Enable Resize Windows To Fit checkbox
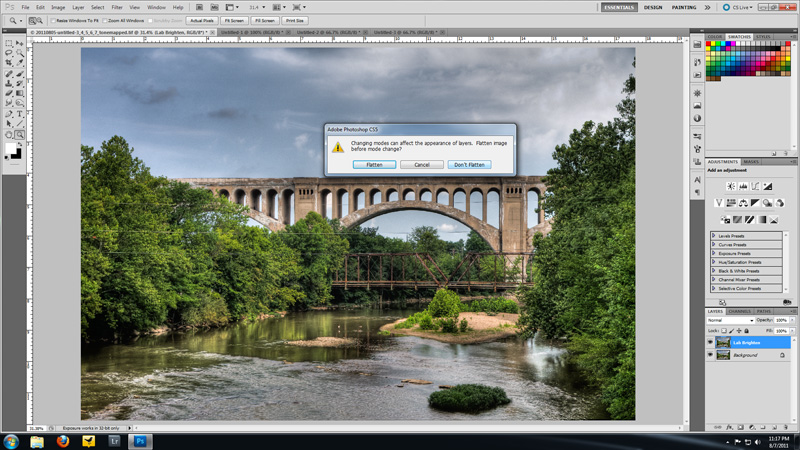 (53, 20)
